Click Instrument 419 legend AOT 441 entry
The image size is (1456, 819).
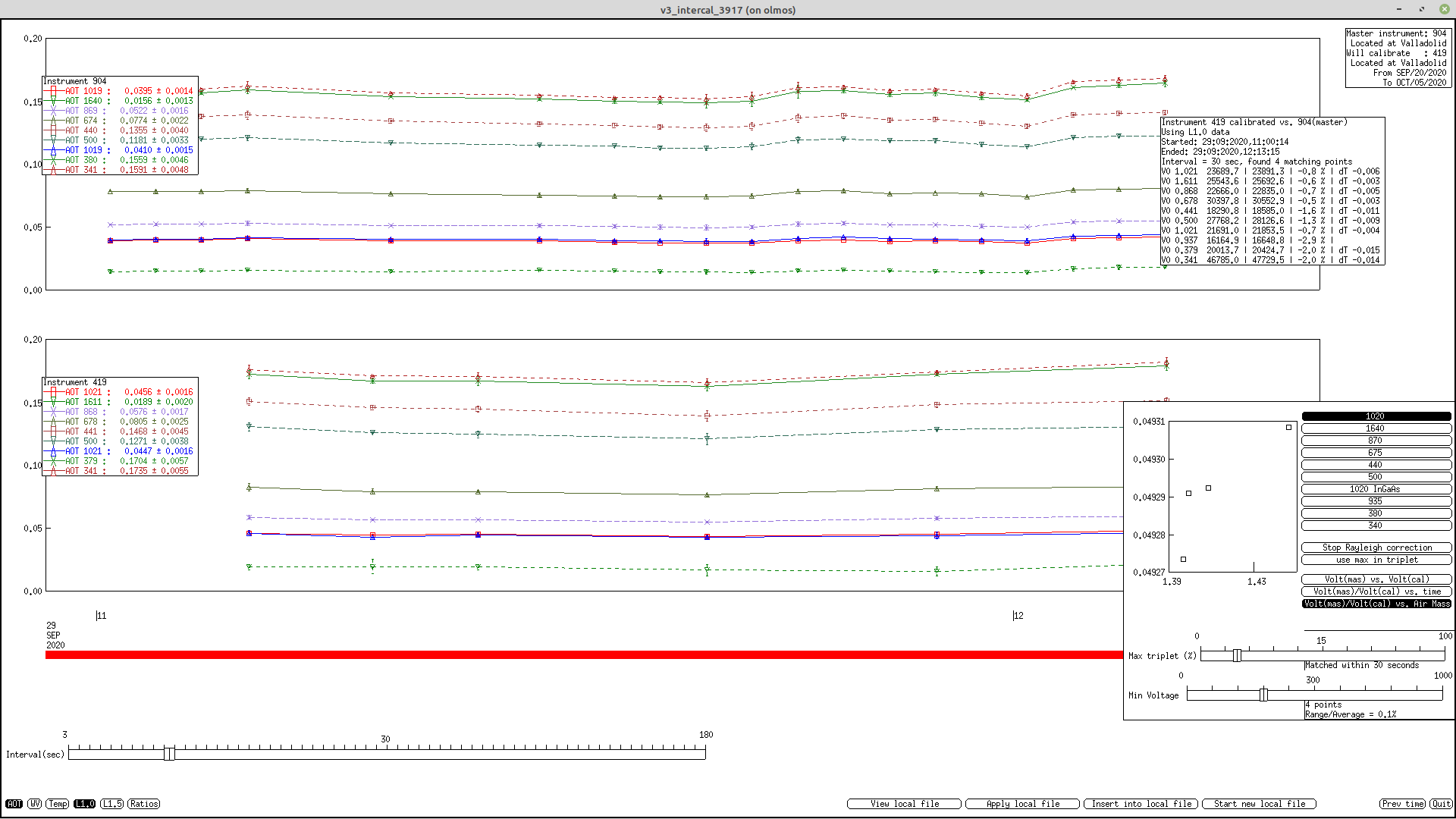tap(120, 431)
